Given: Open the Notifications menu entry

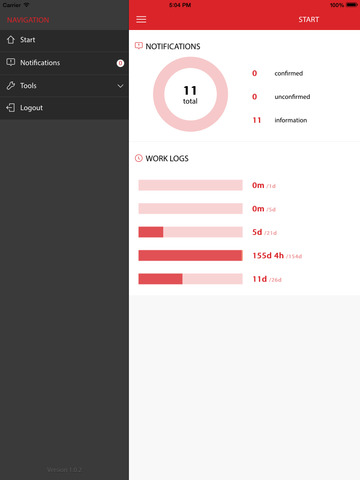Looking at the screenshot, I should pos(64,63).
